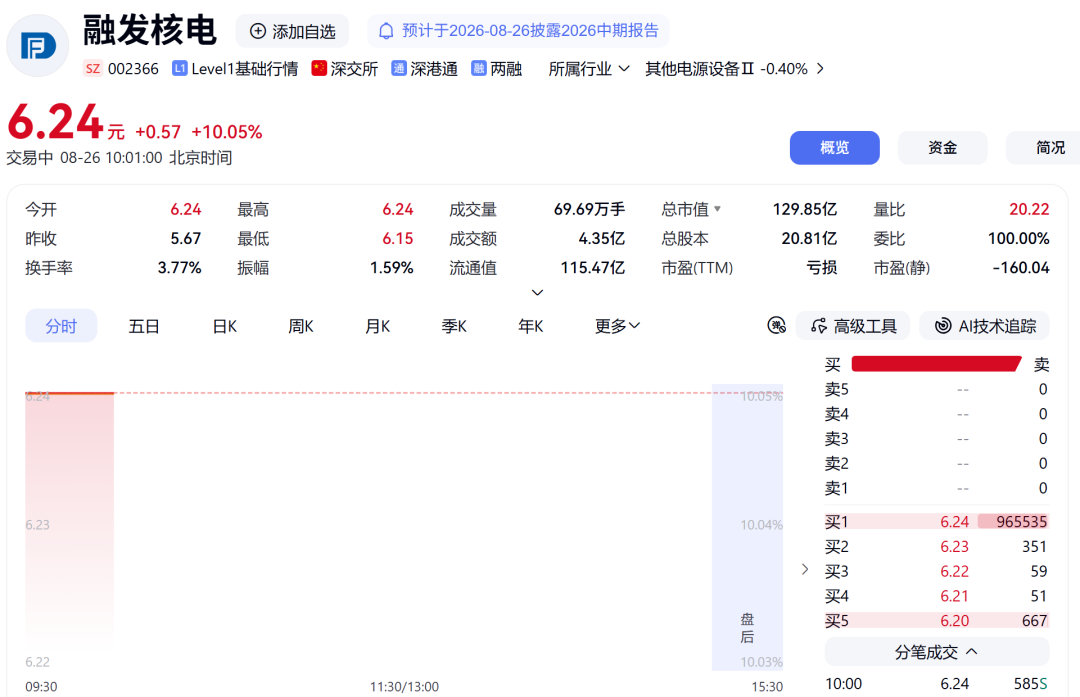Open the 更多 chart period dropdown
This screenshot has width=1080, height=697.
click(618, 326)
